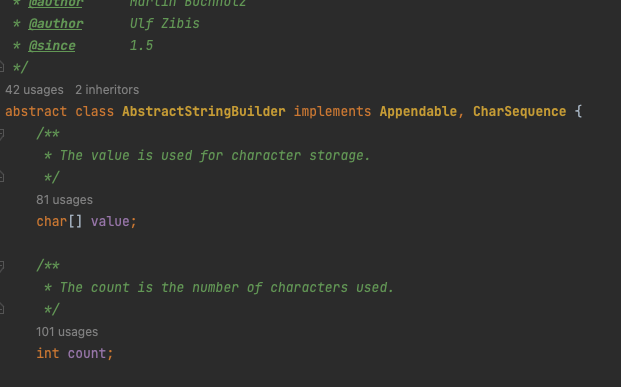Click fold end marker after 'characters used' comment
The width and height of the screenshot is (621, 387).
[x=2, y=309]
